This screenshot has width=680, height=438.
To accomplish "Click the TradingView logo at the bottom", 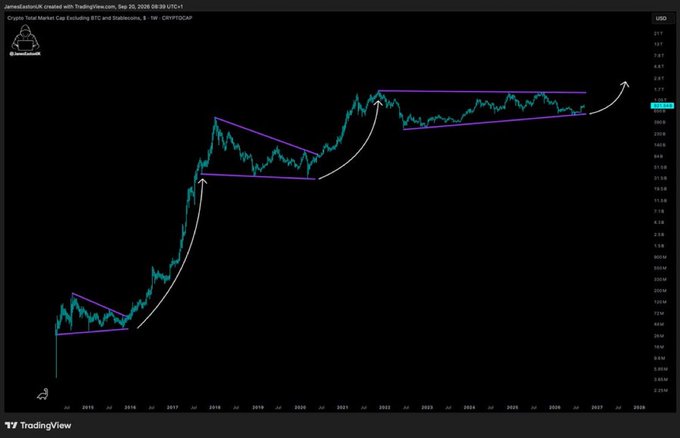I will coord(38,425).
